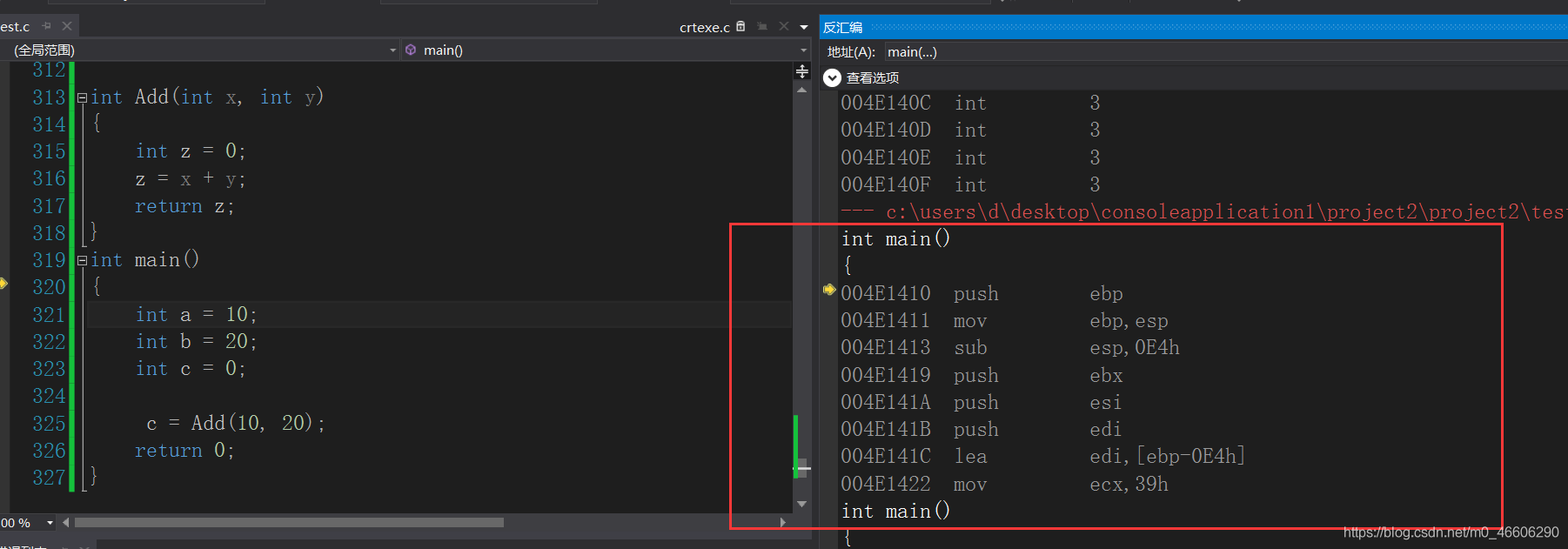Click 'return 0;' on line 326

tap(184, 451)
